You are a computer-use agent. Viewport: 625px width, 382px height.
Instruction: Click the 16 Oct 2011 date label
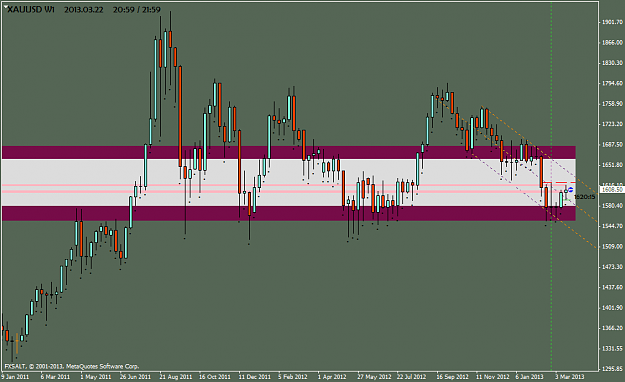pyautogui.click(x=215, y=377)
